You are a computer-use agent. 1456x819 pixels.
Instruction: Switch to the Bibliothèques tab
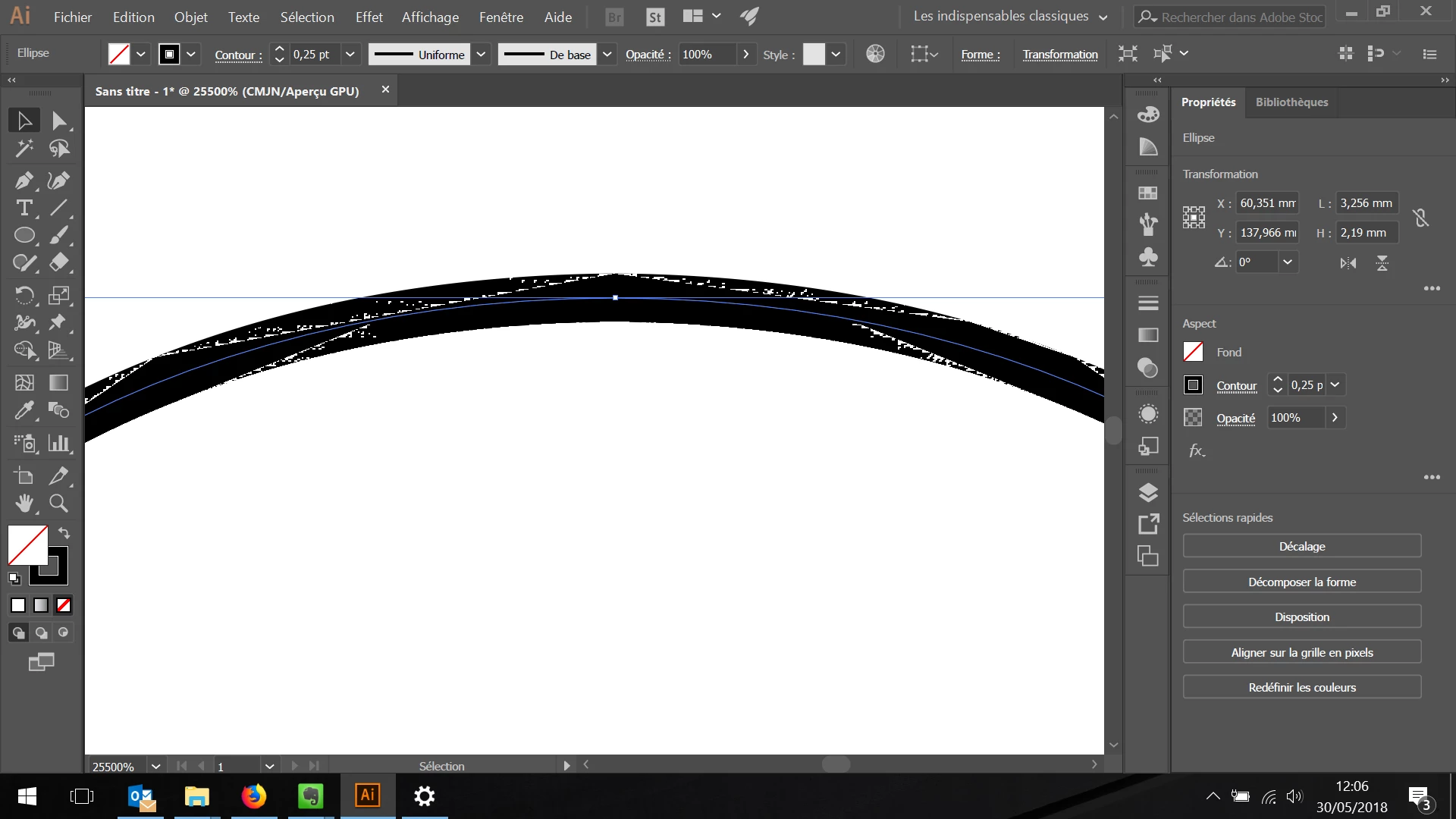[x=1291, y=102]
